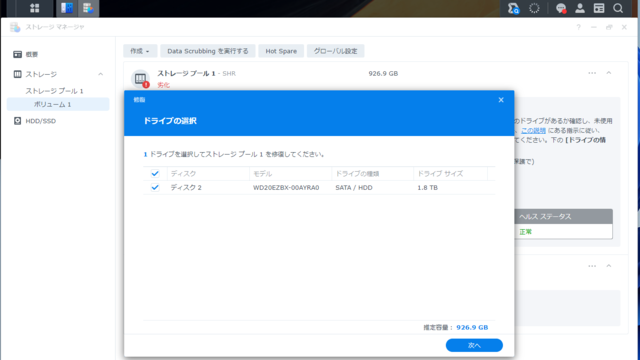Sort by the モデル column header

291,173
